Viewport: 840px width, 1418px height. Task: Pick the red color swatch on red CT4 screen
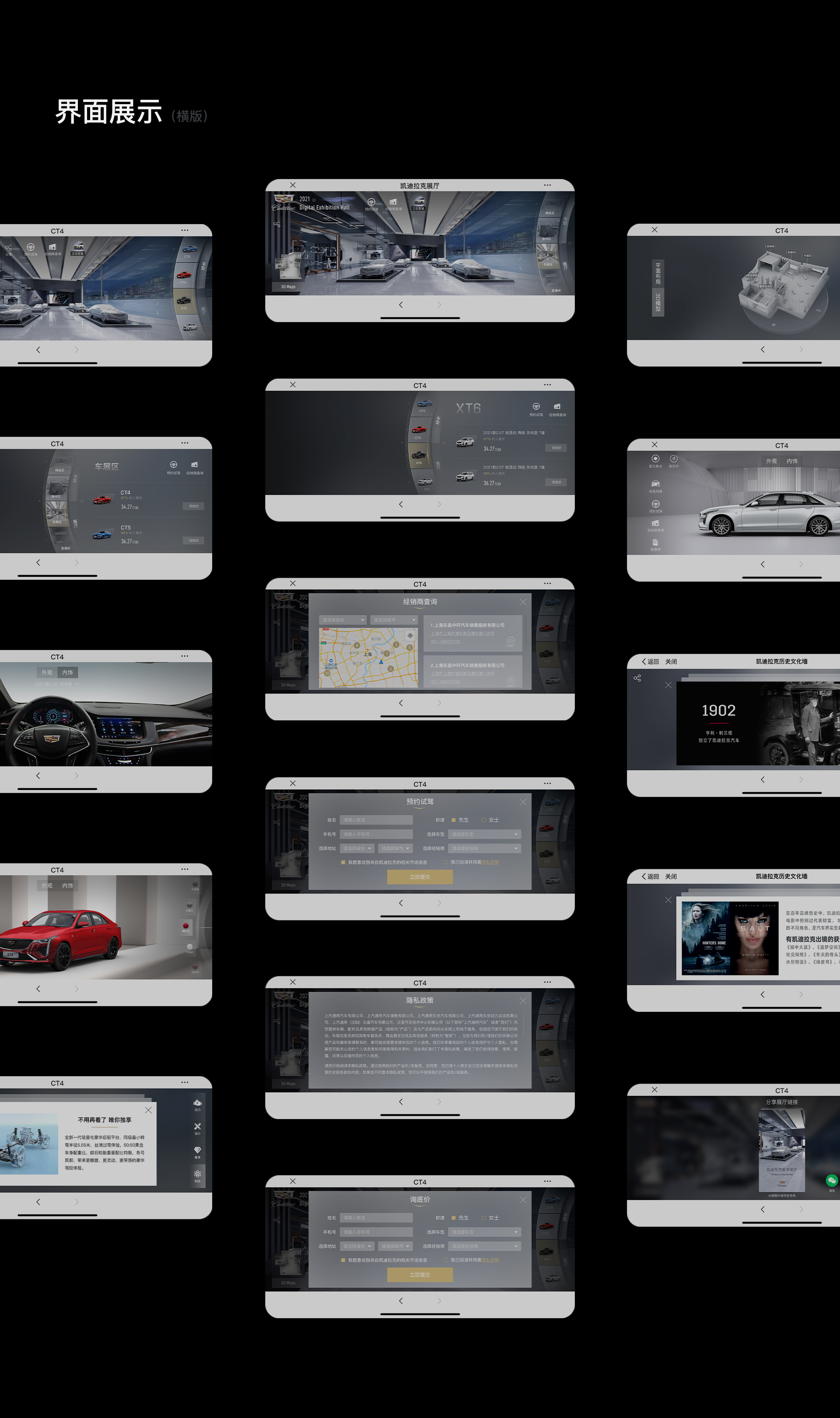coord(185,926)
